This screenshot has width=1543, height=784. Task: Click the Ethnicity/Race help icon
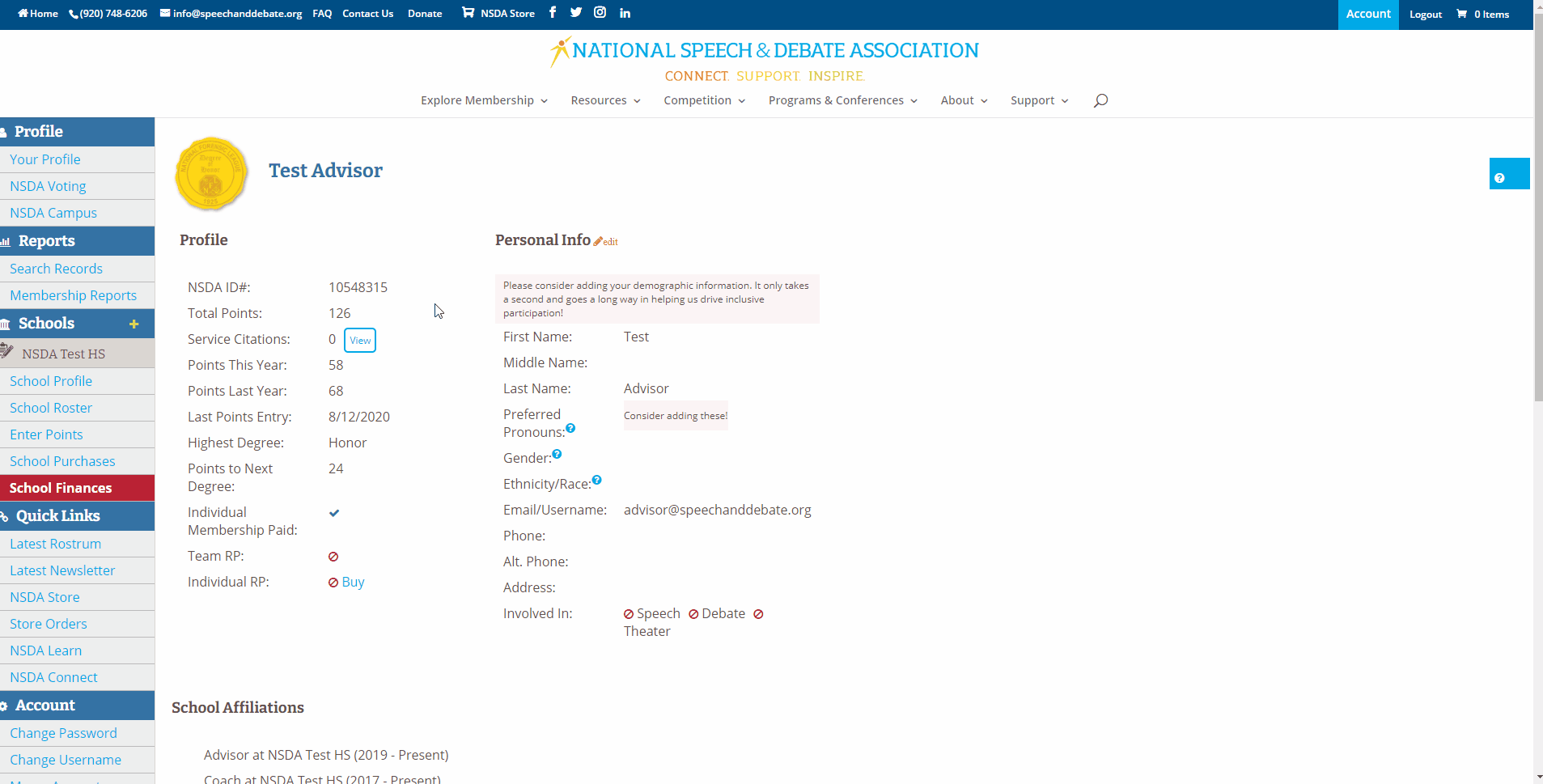click(x=596, y=480)
